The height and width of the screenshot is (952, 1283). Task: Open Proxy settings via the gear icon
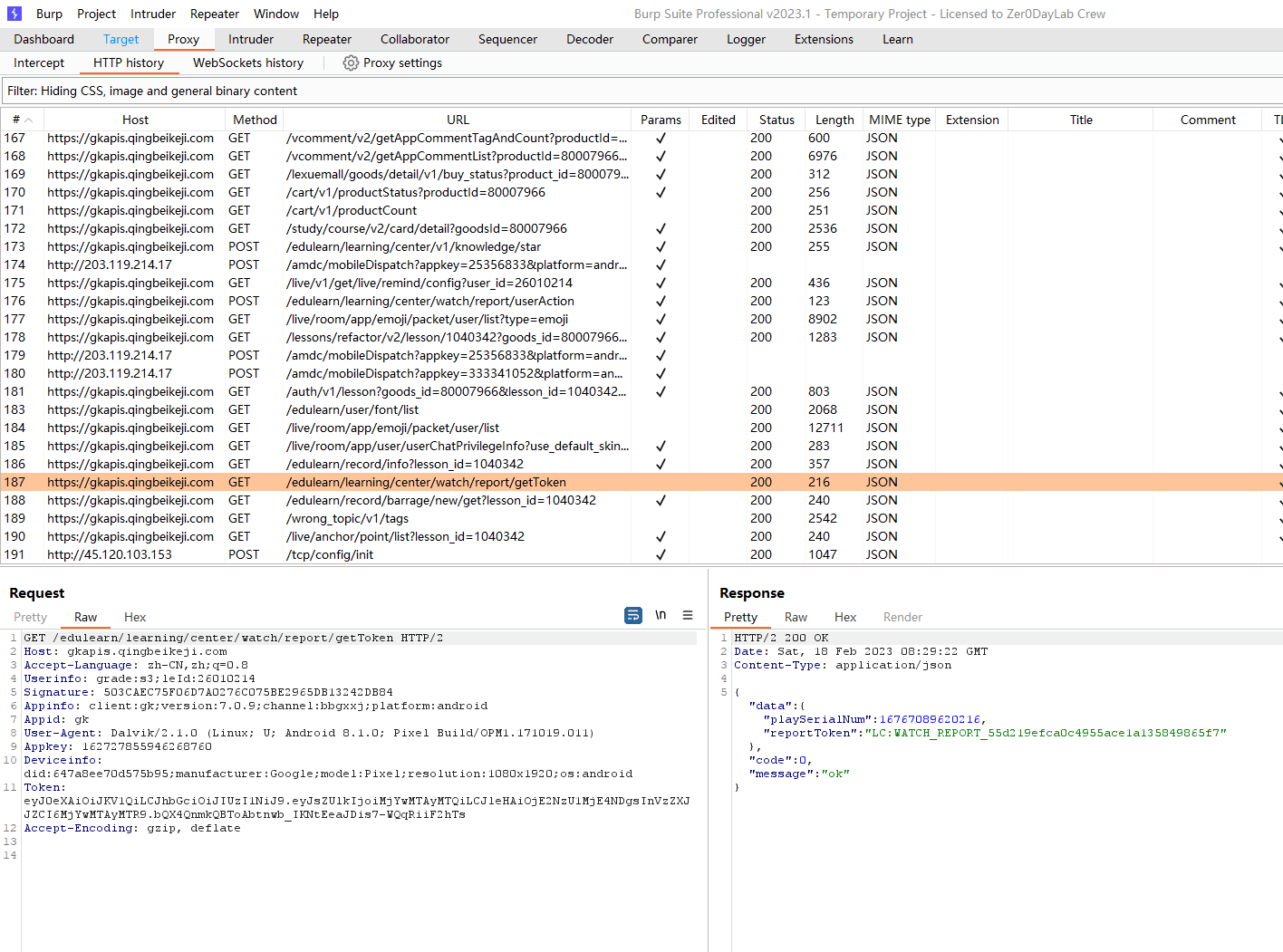coord(351,63)
